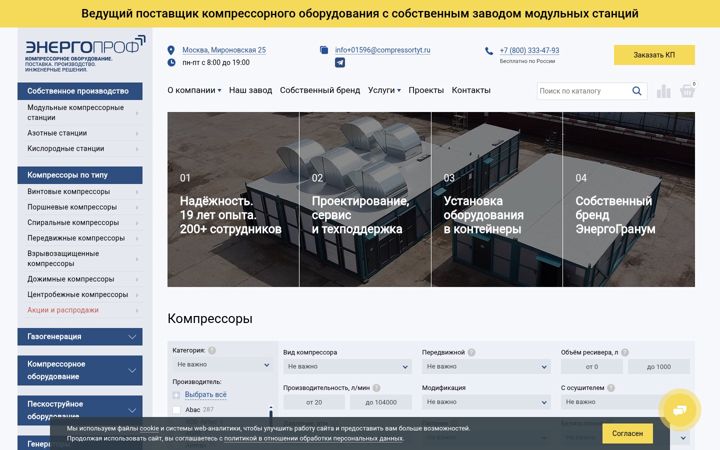Tick the Abac manufacturer checkbox
Viewport: 720px width, 450px height.
coord(176,410)
